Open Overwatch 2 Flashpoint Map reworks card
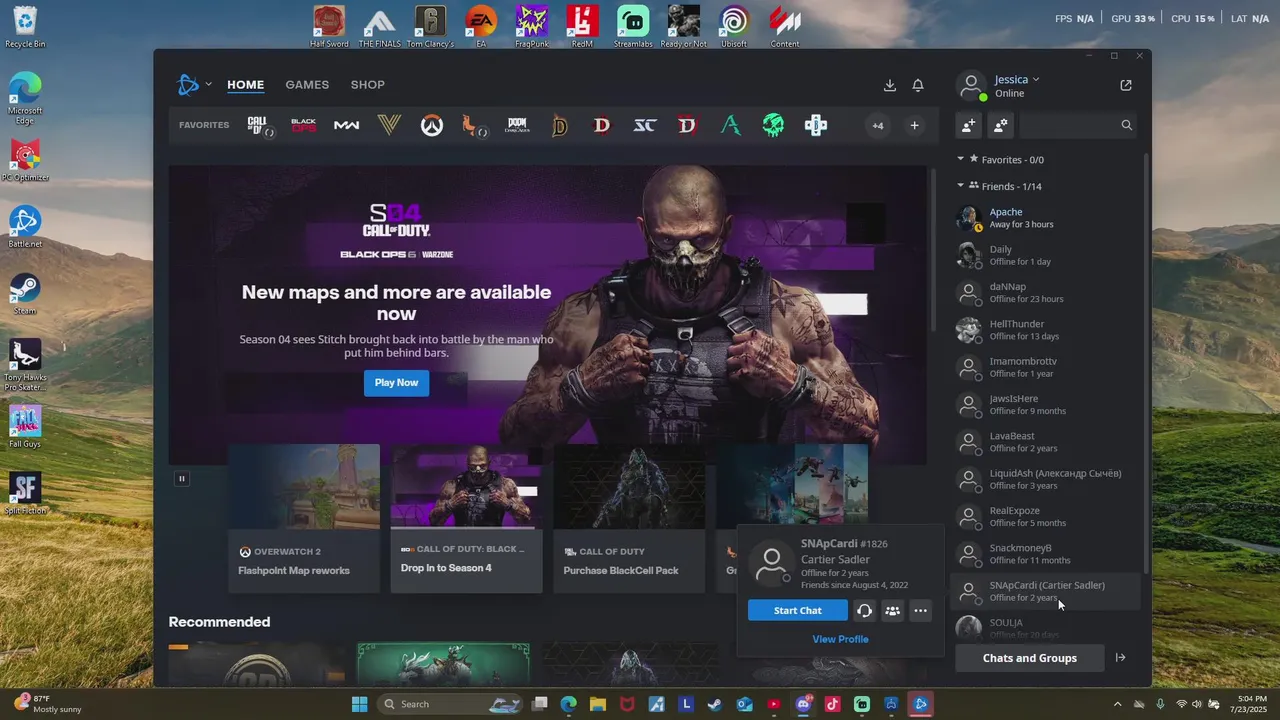 point(304,518)
